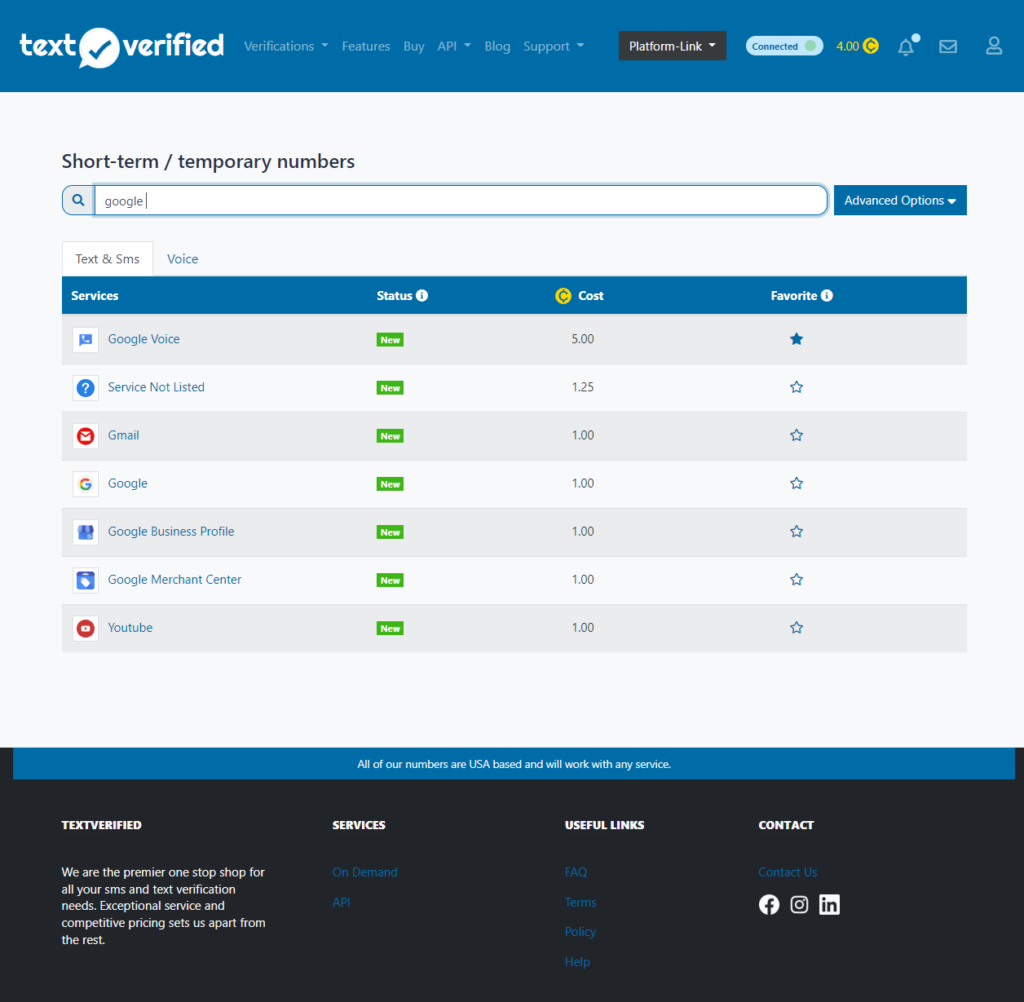The height and width of the screenshot is (1002, 1024).
Task: Open the Google Voice service link
Action: click(x=144, y=339)
